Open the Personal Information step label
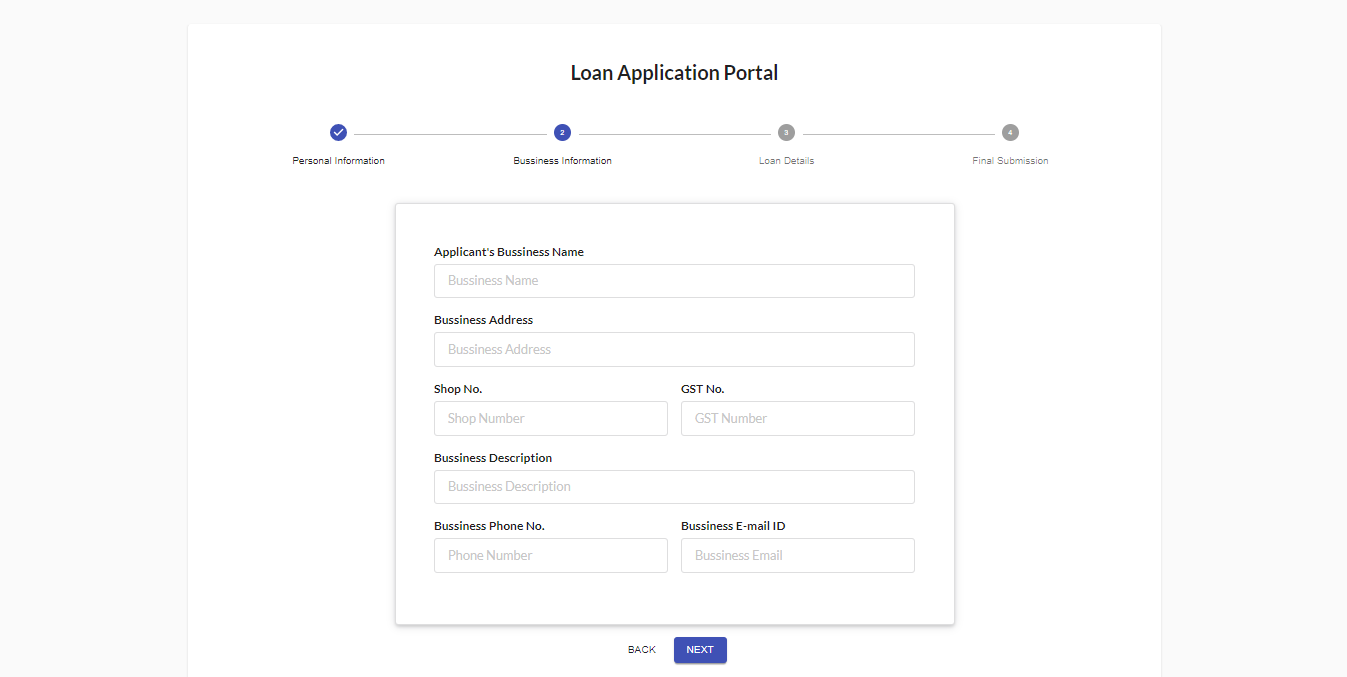The image size is (1347, 677). (338, 161)
